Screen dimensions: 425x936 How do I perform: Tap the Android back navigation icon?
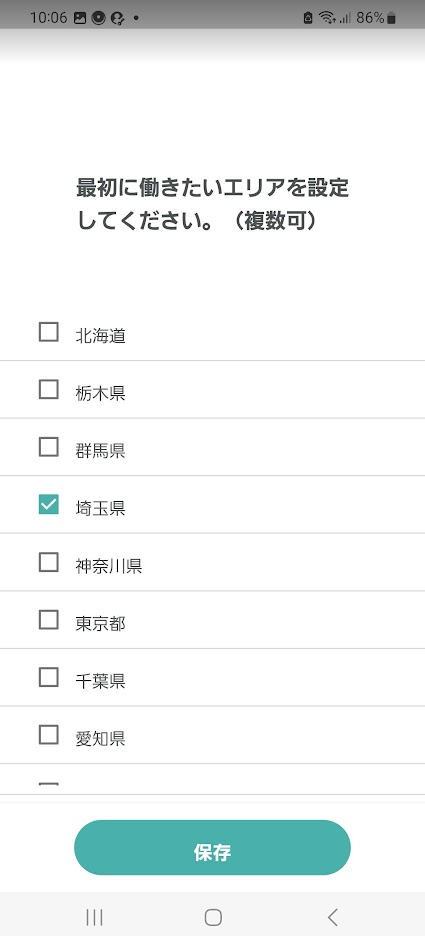click(333, 917)
